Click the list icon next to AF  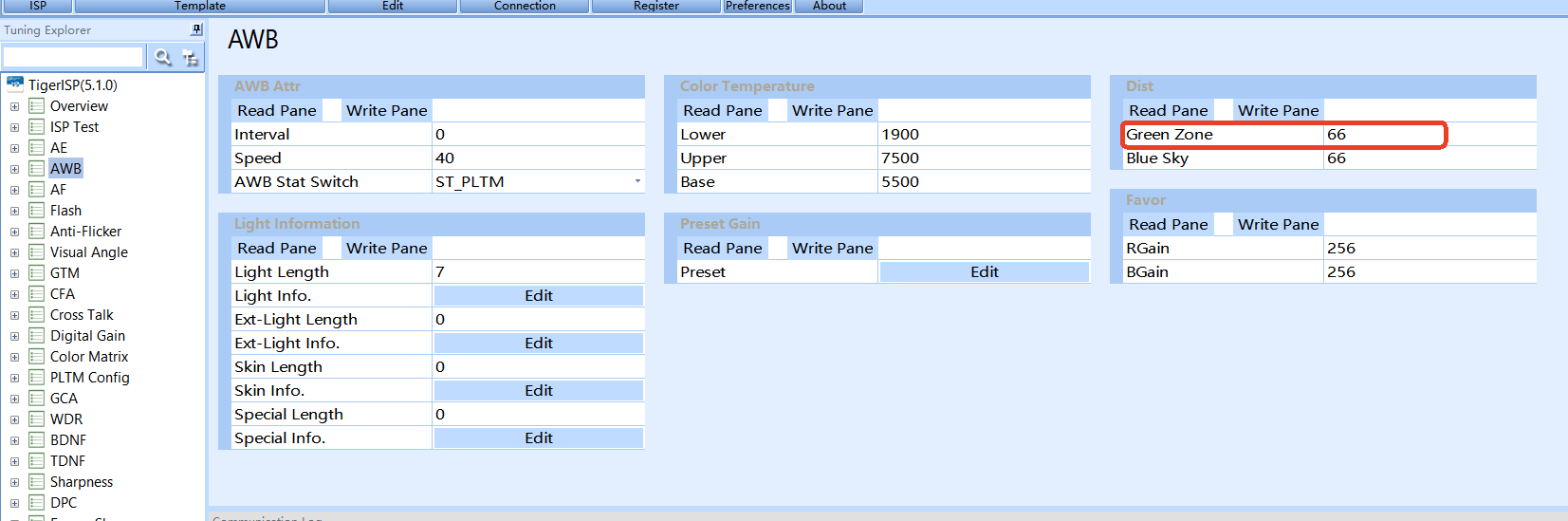(37, 189)
